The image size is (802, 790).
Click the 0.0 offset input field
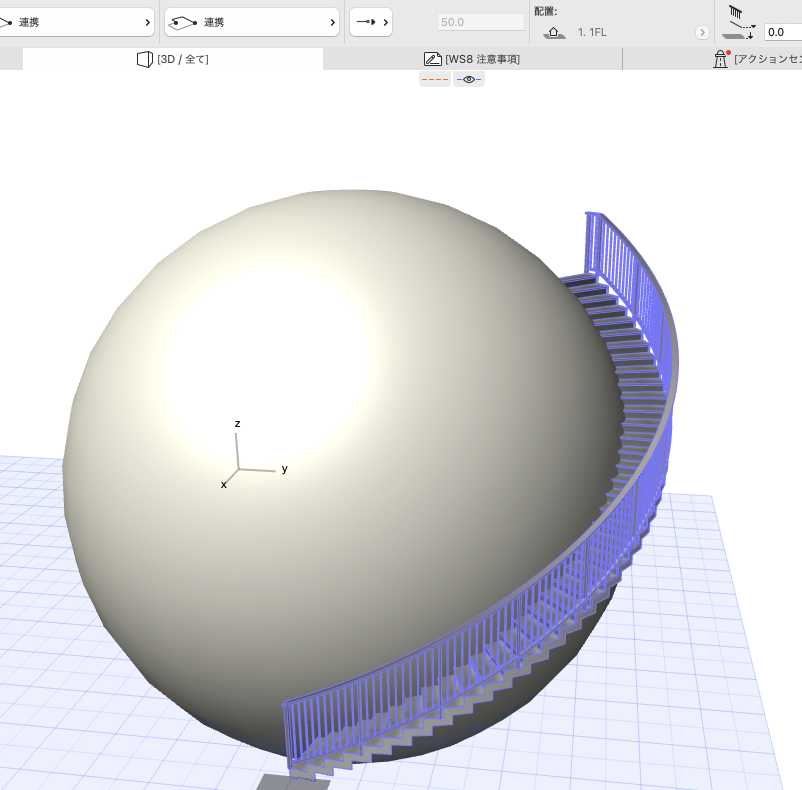coord(783,32)
